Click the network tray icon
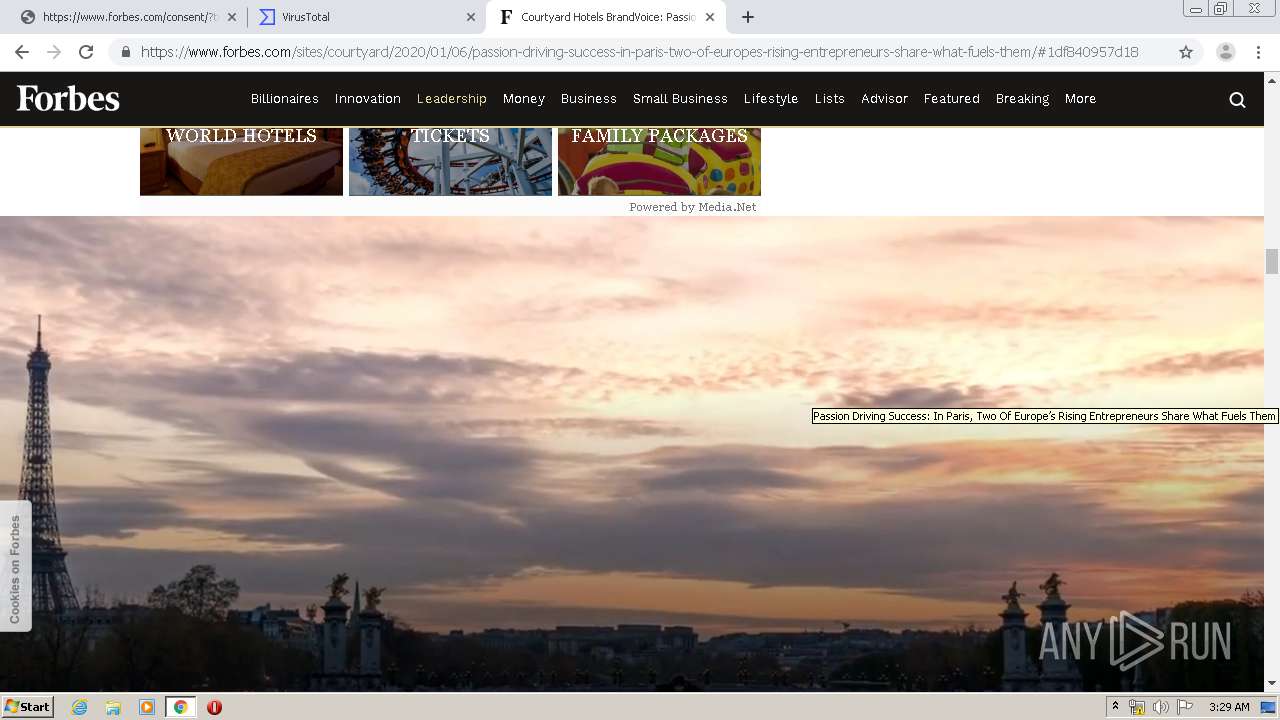The height and width of the screenshot is (720, 1280). pos(1137,707)
